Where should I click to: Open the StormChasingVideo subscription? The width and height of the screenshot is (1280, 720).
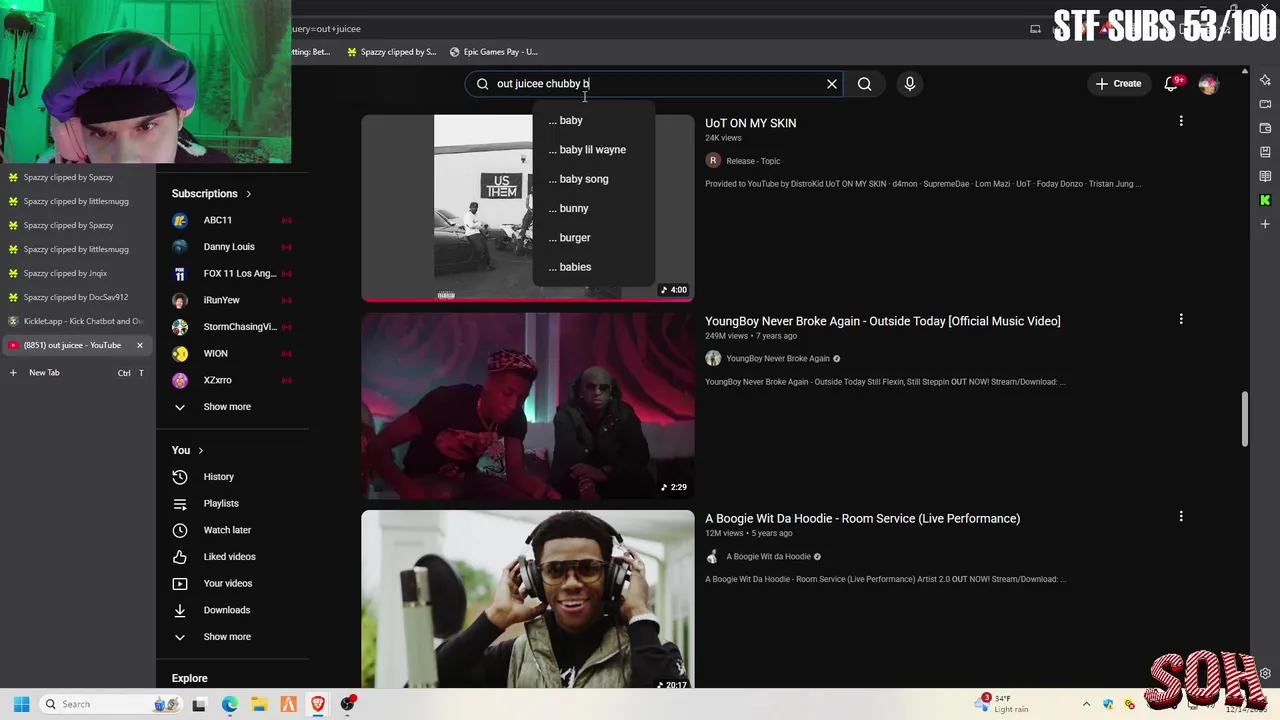tap(232, 327)
